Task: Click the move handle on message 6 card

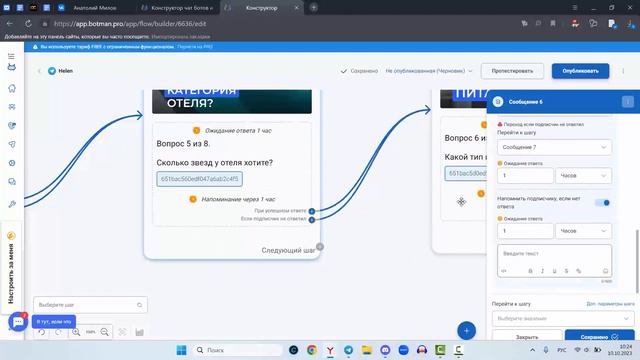Action: [x=461, y=202]
